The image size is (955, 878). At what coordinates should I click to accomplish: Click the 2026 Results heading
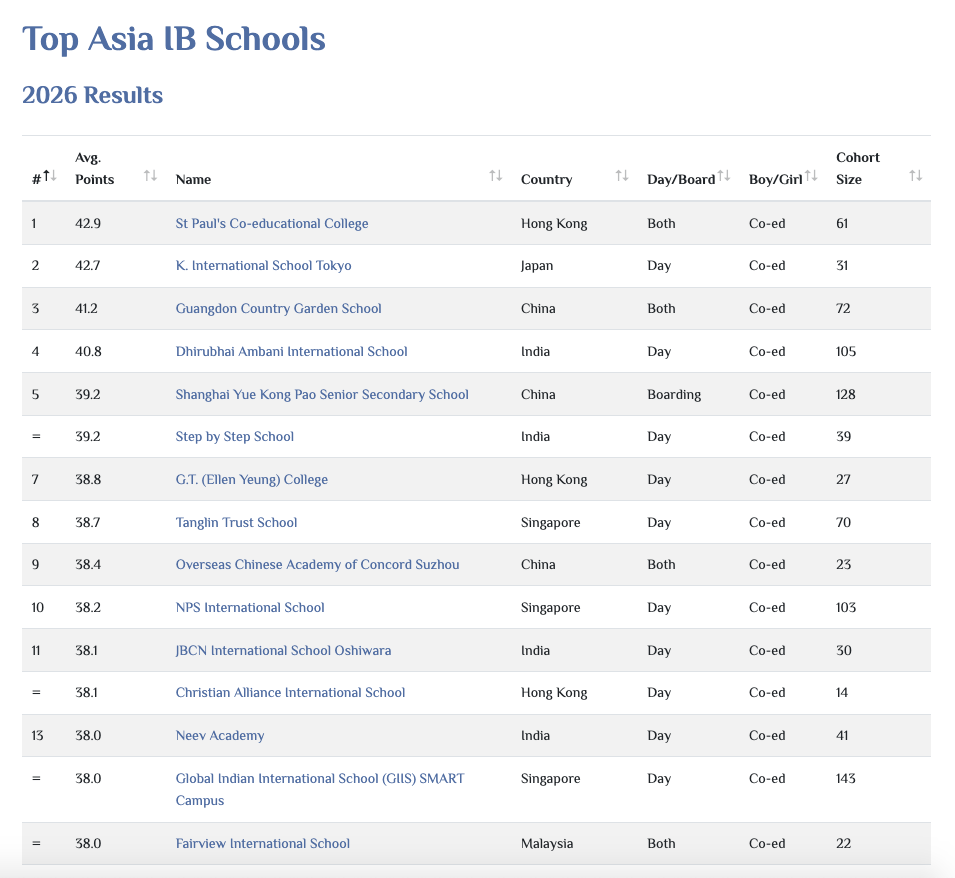coord(93,95)
